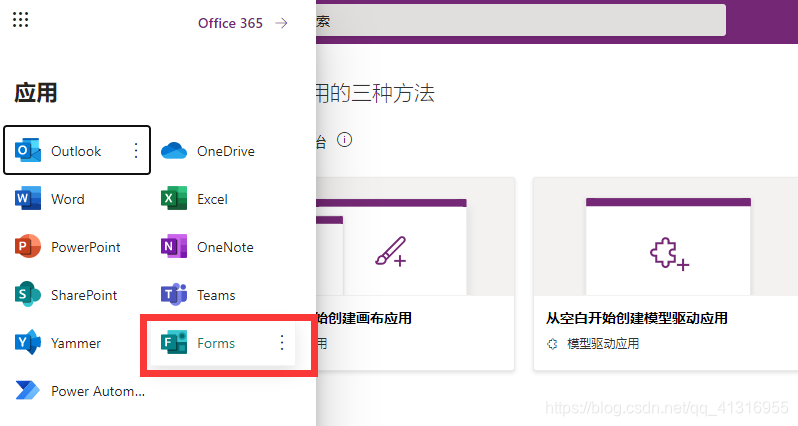The height and width of the screenshot is (426, 798).
Task: Open the PowerPoint app icon
Action: 27,247
